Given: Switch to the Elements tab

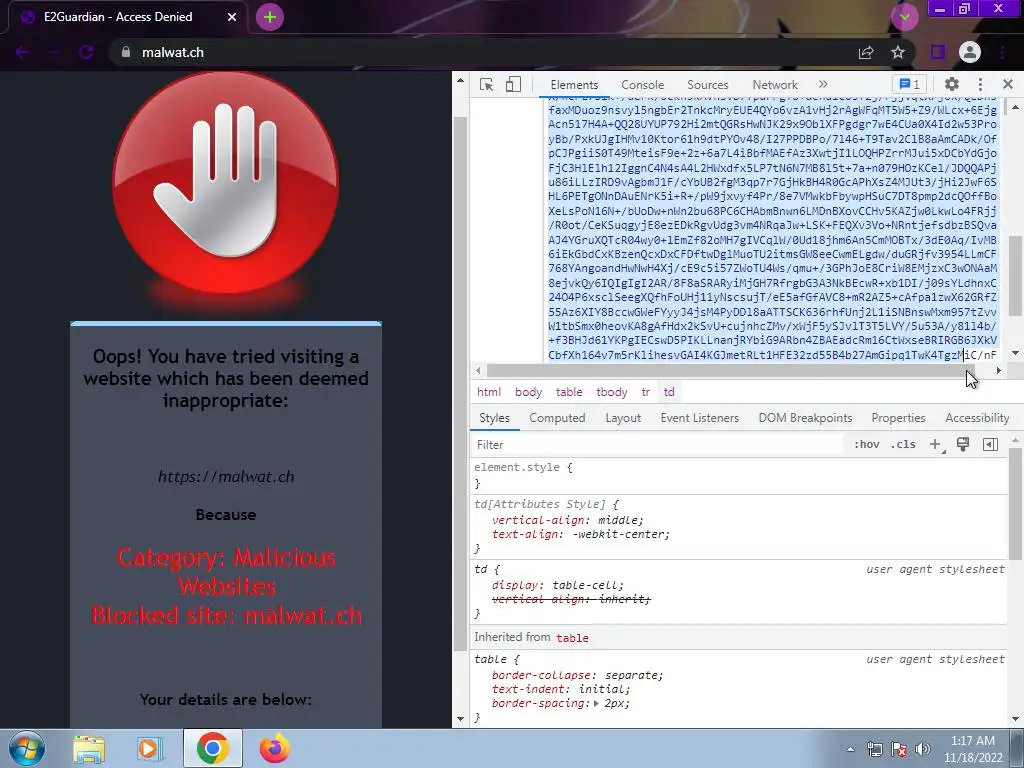Looking at the screenshot, I should pos(574,85).
